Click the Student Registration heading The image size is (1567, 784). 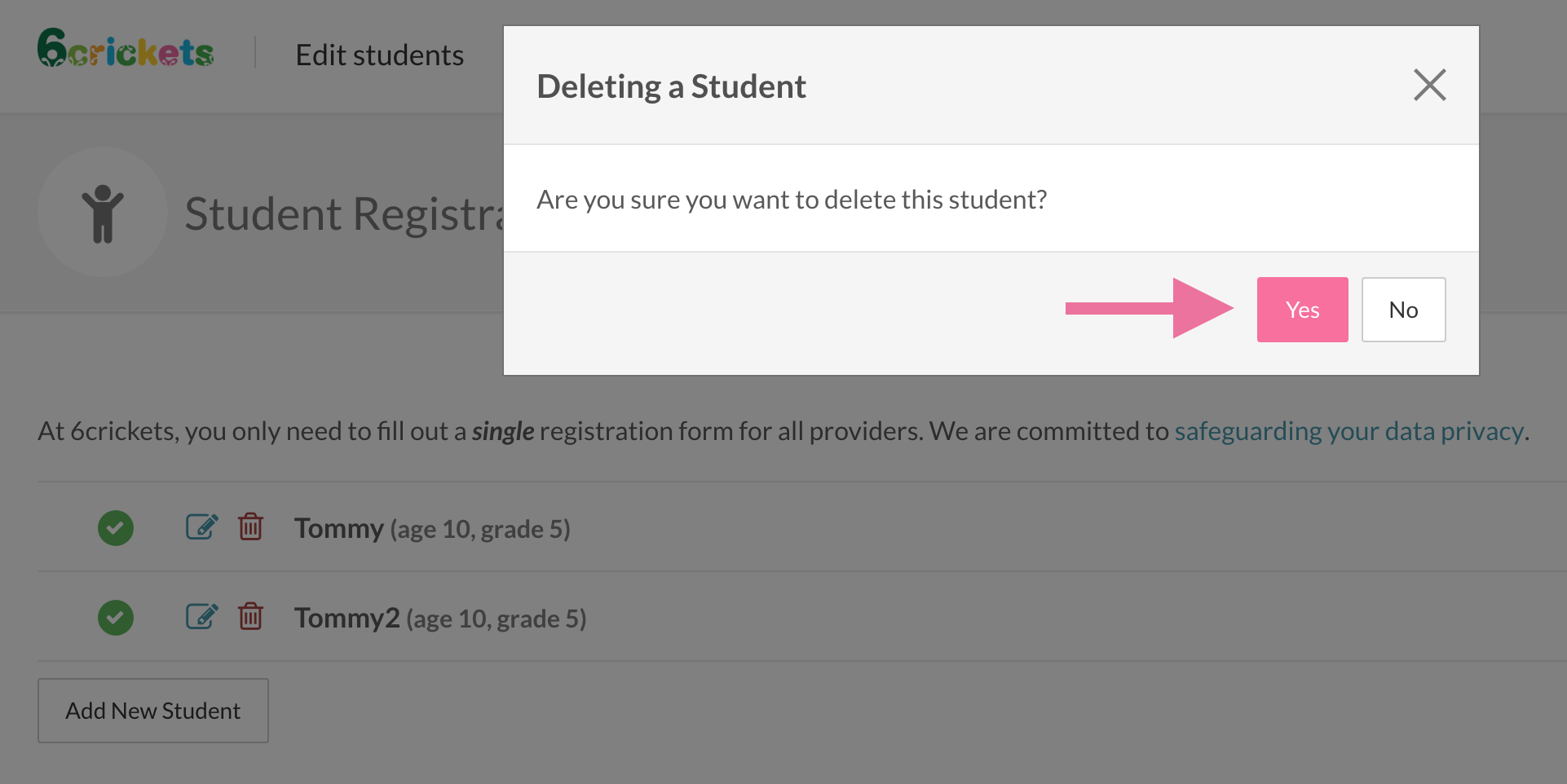point(343,214)
